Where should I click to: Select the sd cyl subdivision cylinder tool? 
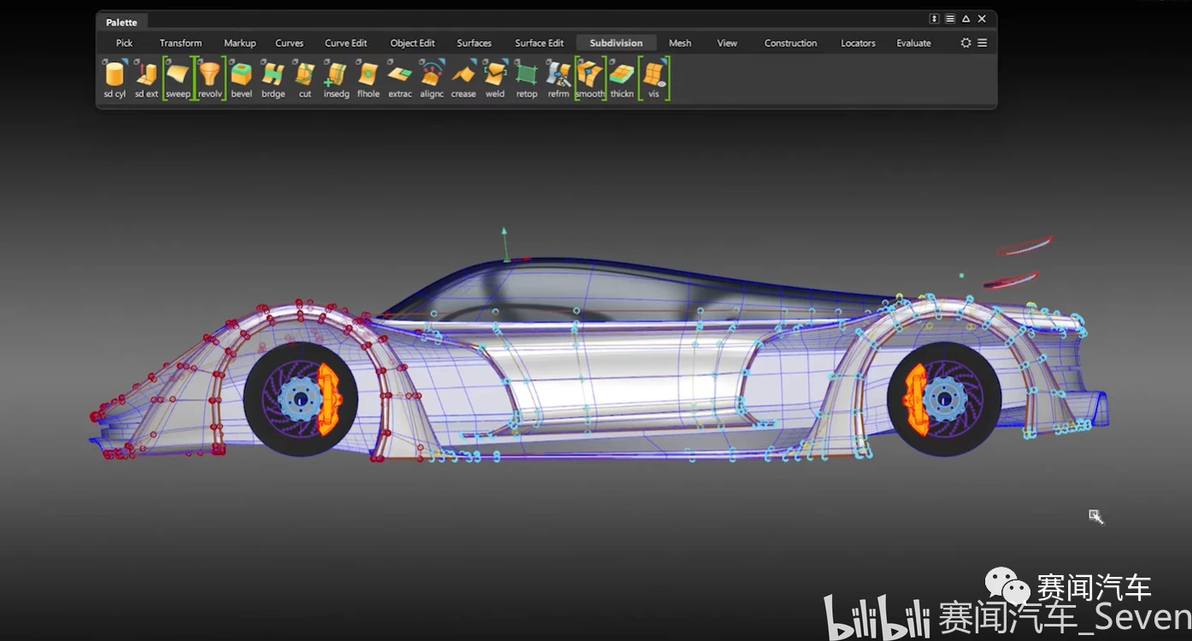(114, 74)
